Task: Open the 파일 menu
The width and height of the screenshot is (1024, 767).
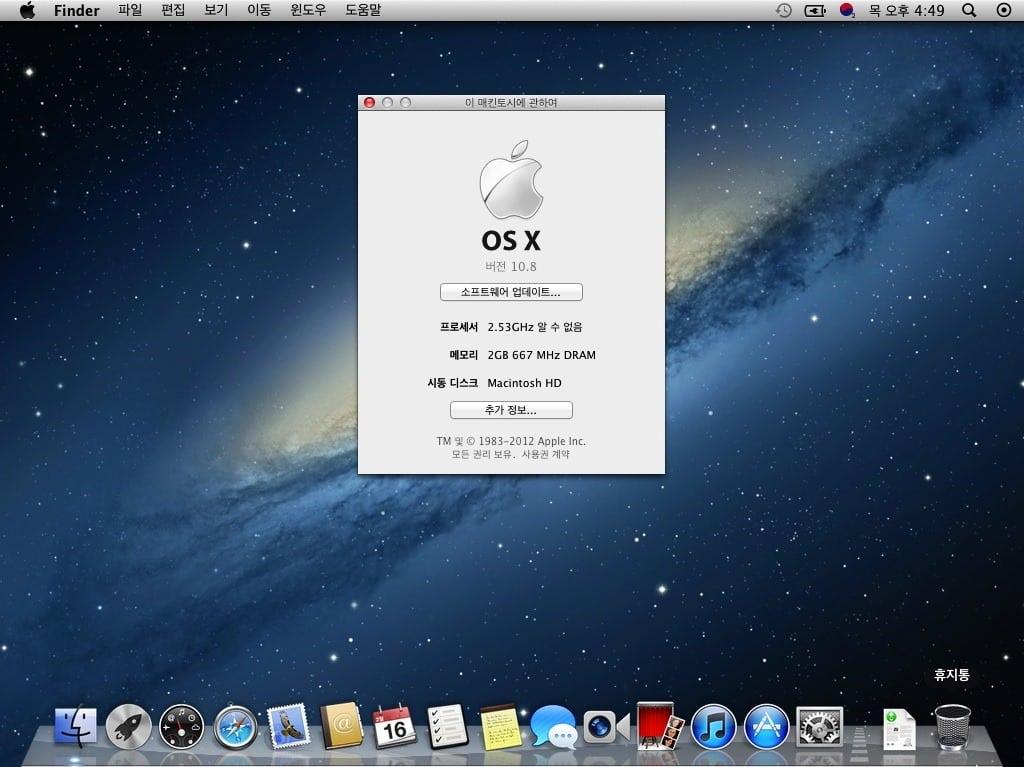Action: 130,10
